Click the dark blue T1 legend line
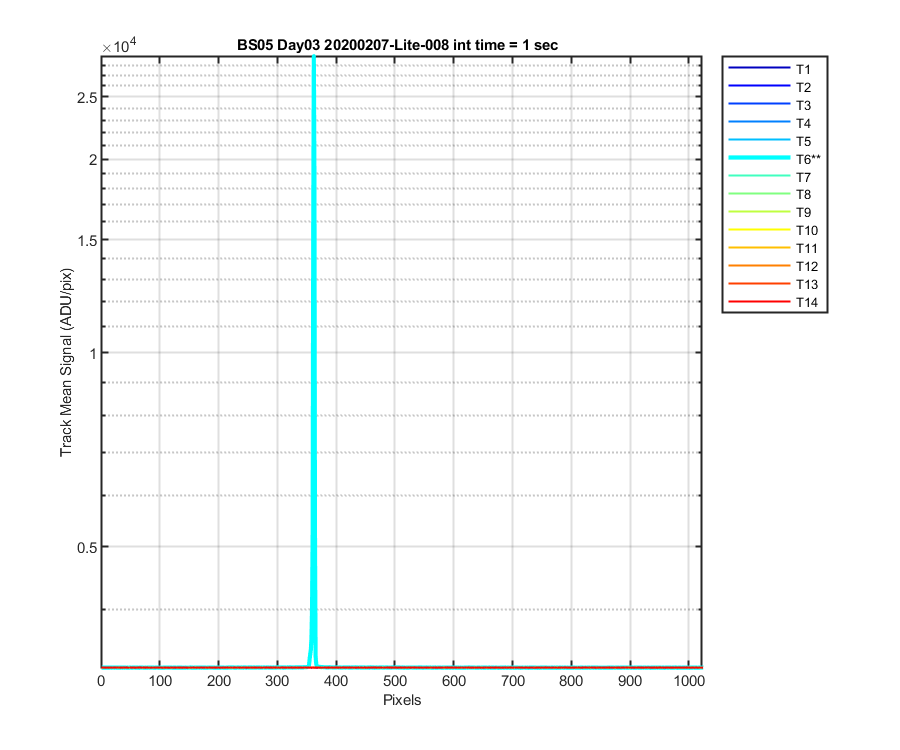This screenshot has height=750, width=900. click(x=759, y=68)
